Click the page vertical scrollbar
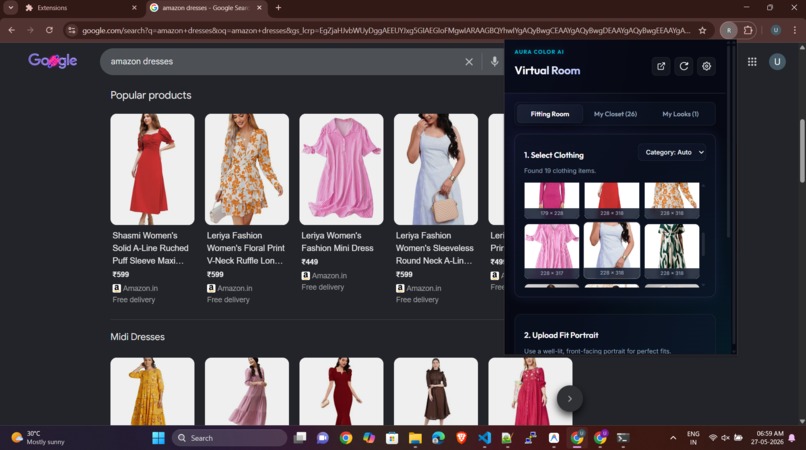Viewport: 806px width, 450px height. (802, 151)
